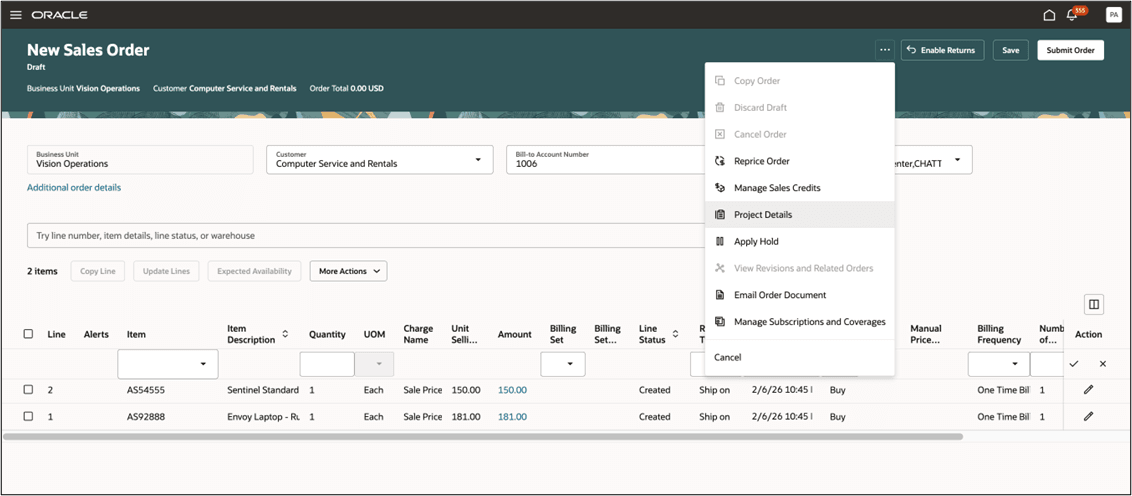Sort by Line Status arrows
Image resolution: width=1132 pixels, height=496 pixels.
pyautogui.click(x=675, y=334)
